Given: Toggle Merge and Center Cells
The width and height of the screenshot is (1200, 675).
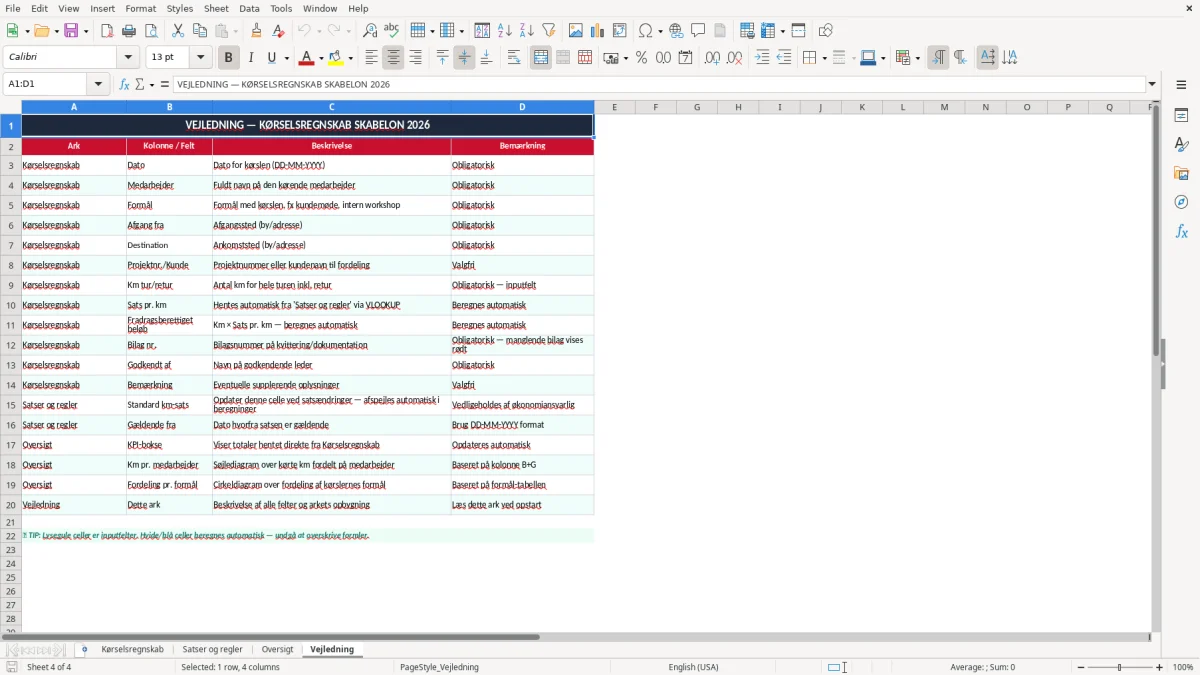Looking at the screenshot, I should pos(541,58).
